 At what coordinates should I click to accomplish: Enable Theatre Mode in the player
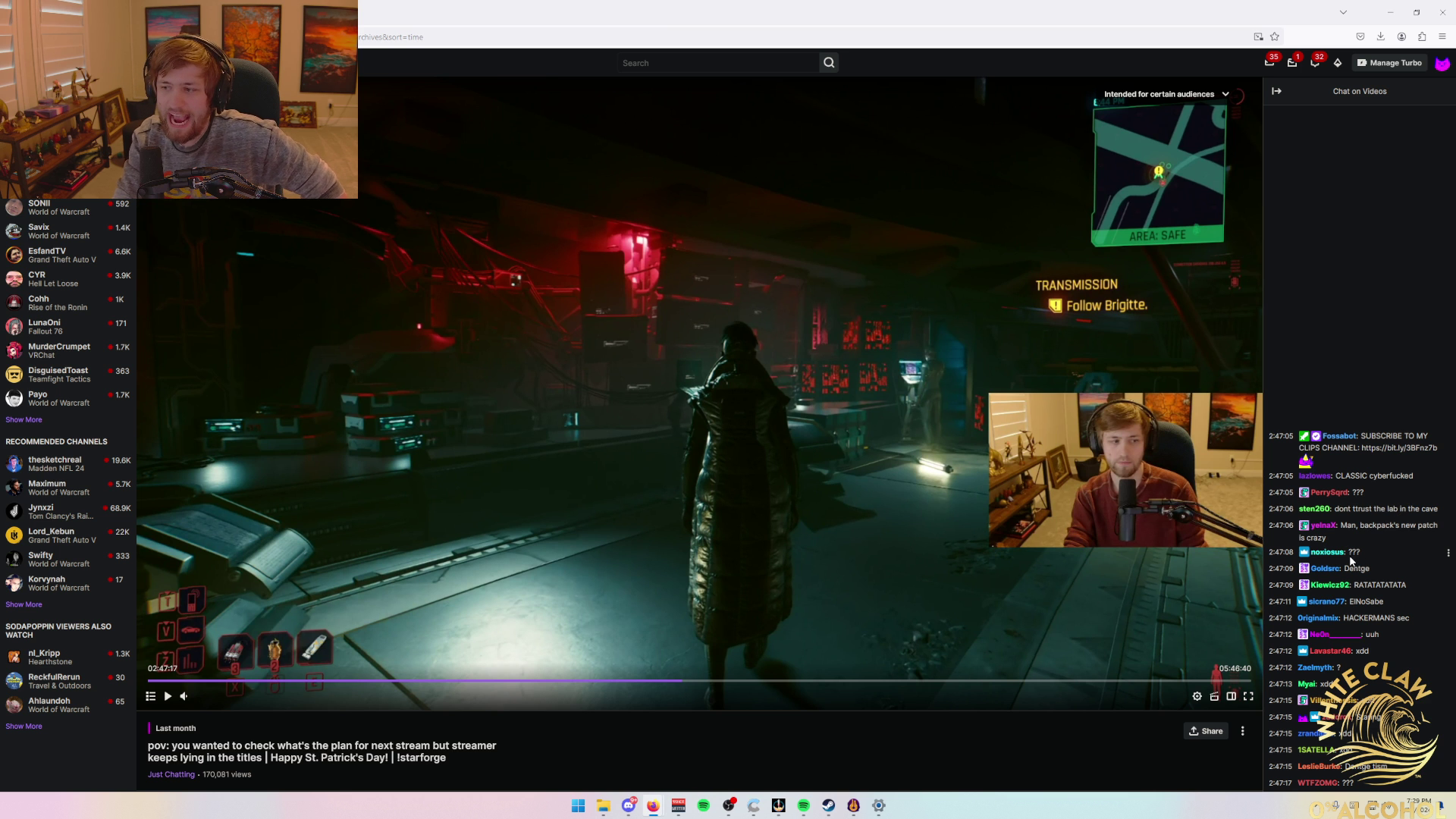pyautogui.click(x=1232, y=696)
